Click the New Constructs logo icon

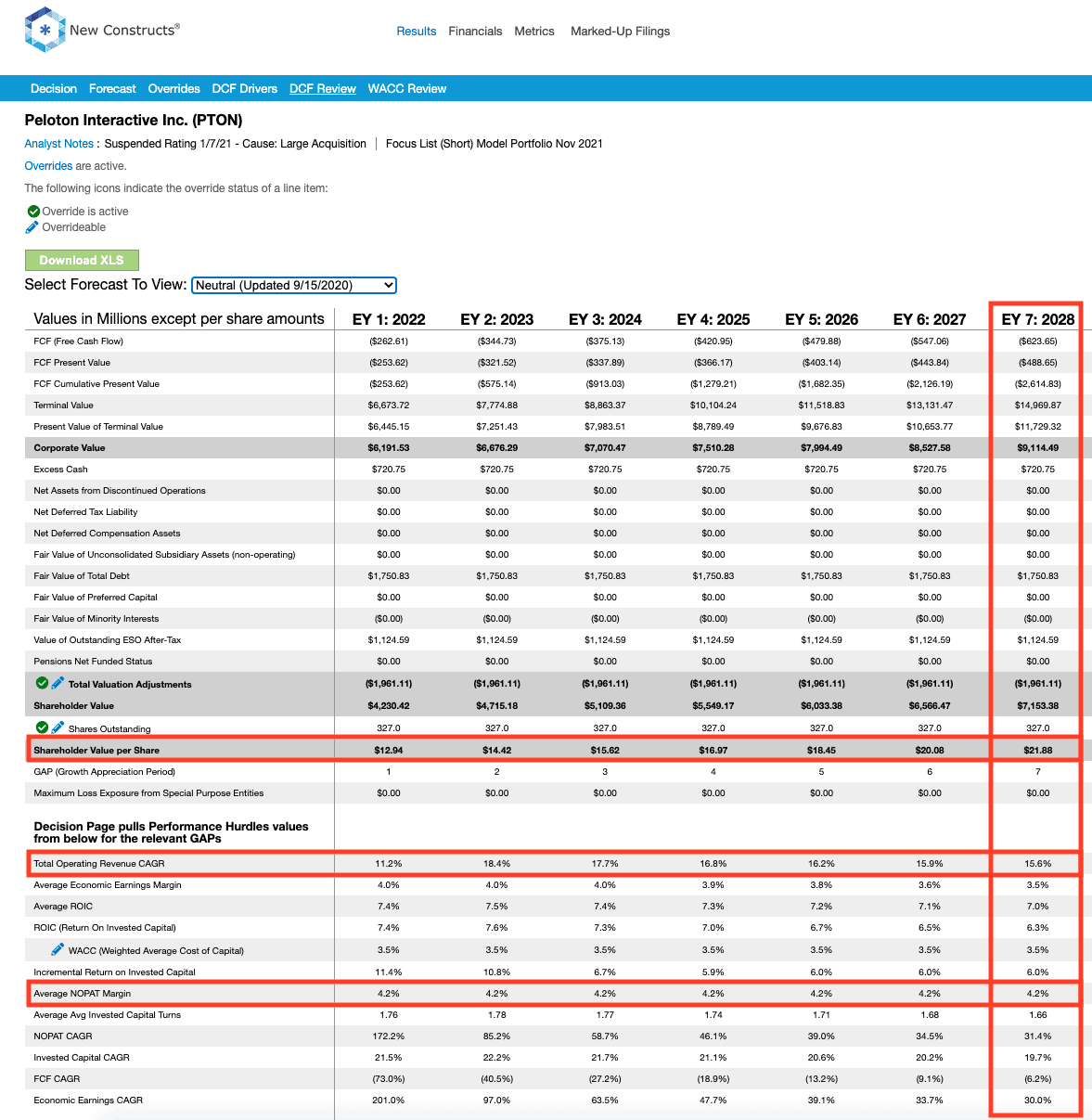[x=45, y=30]
